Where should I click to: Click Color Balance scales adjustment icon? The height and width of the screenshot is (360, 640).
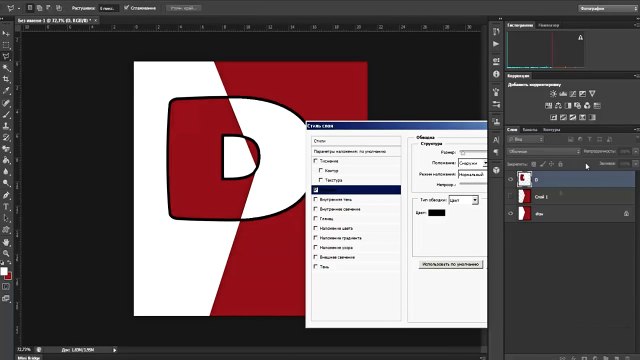pos(558,106)
